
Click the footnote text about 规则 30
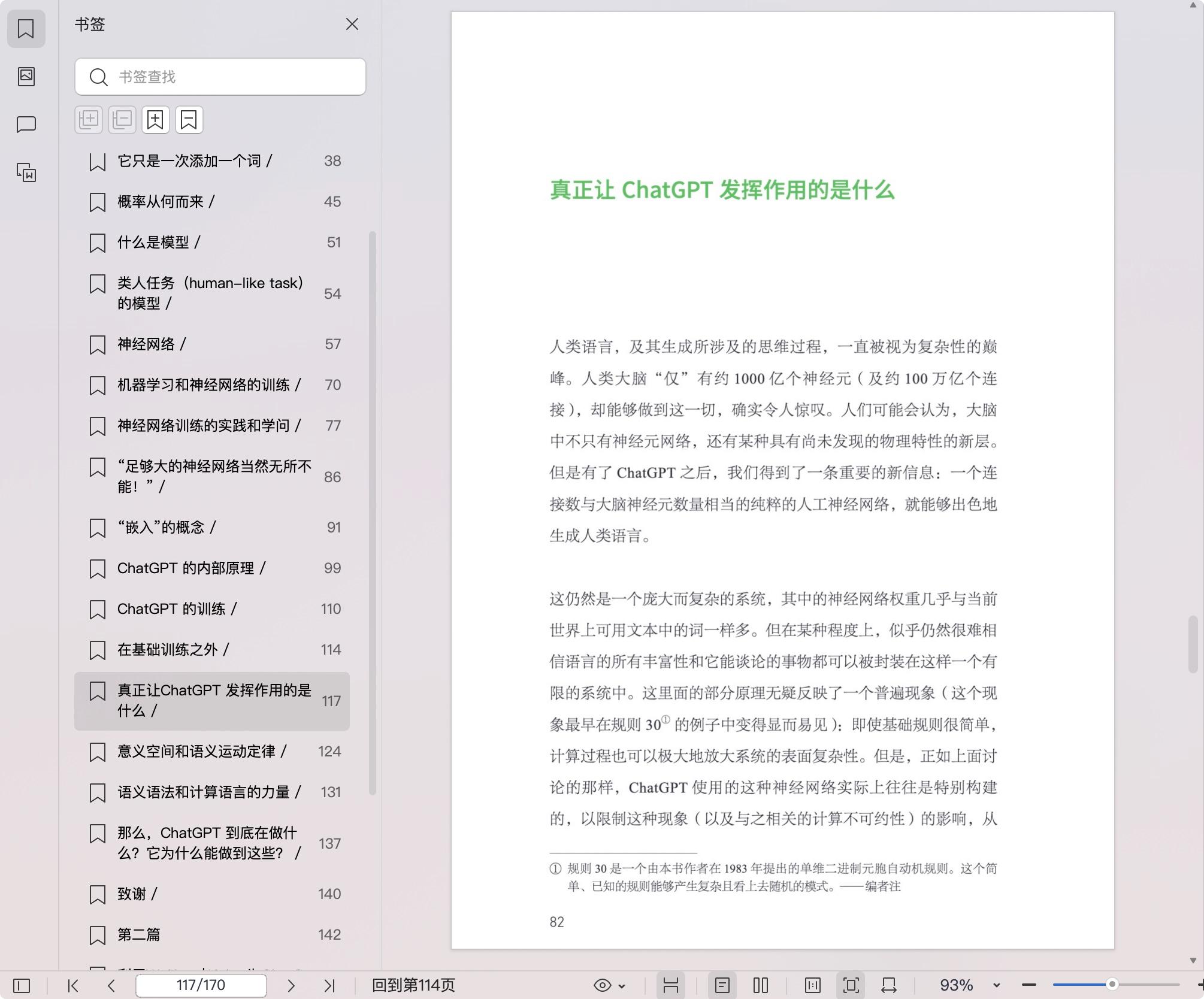(773, 877)
